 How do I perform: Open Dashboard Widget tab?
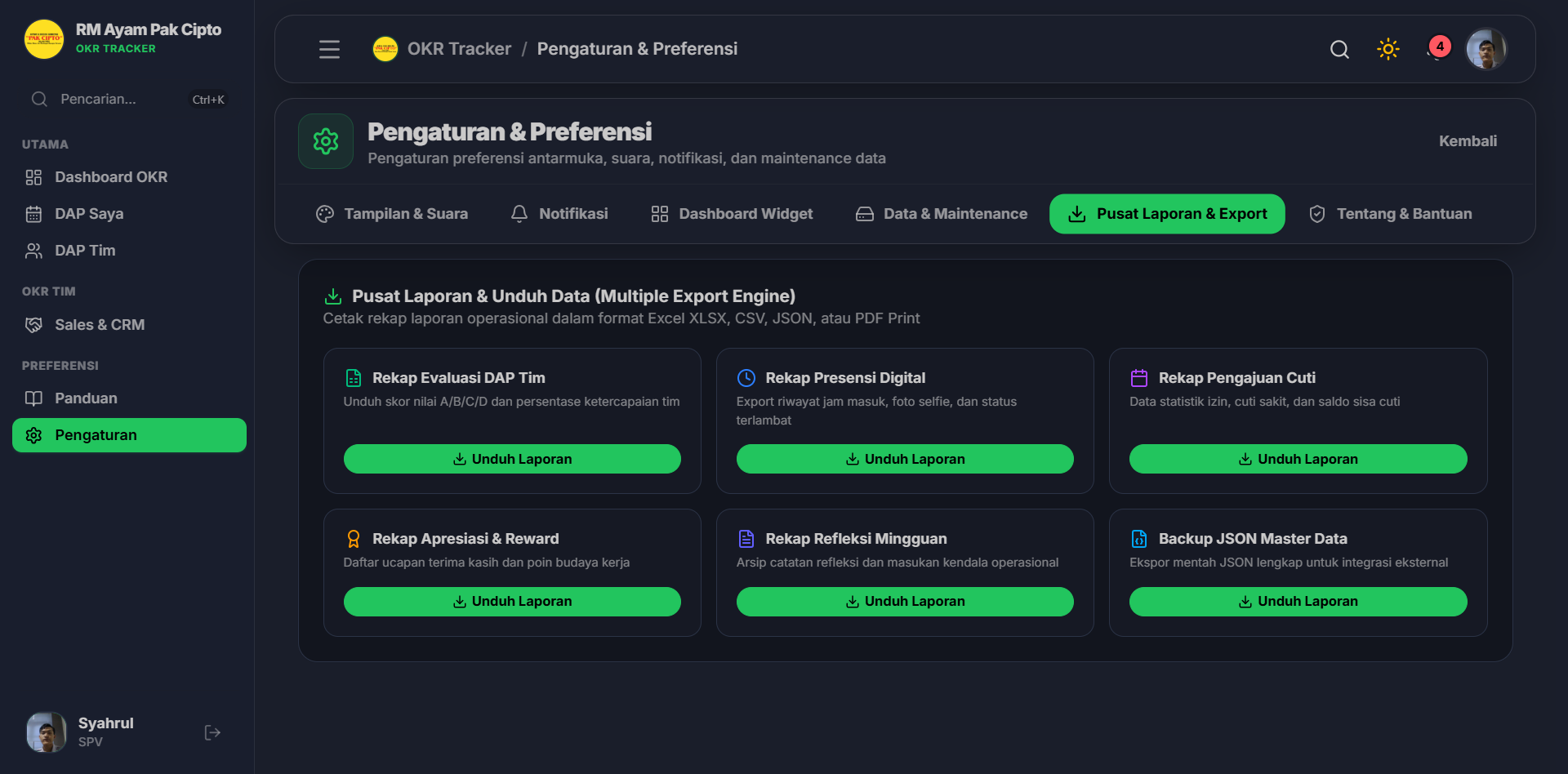click(732, 214)
